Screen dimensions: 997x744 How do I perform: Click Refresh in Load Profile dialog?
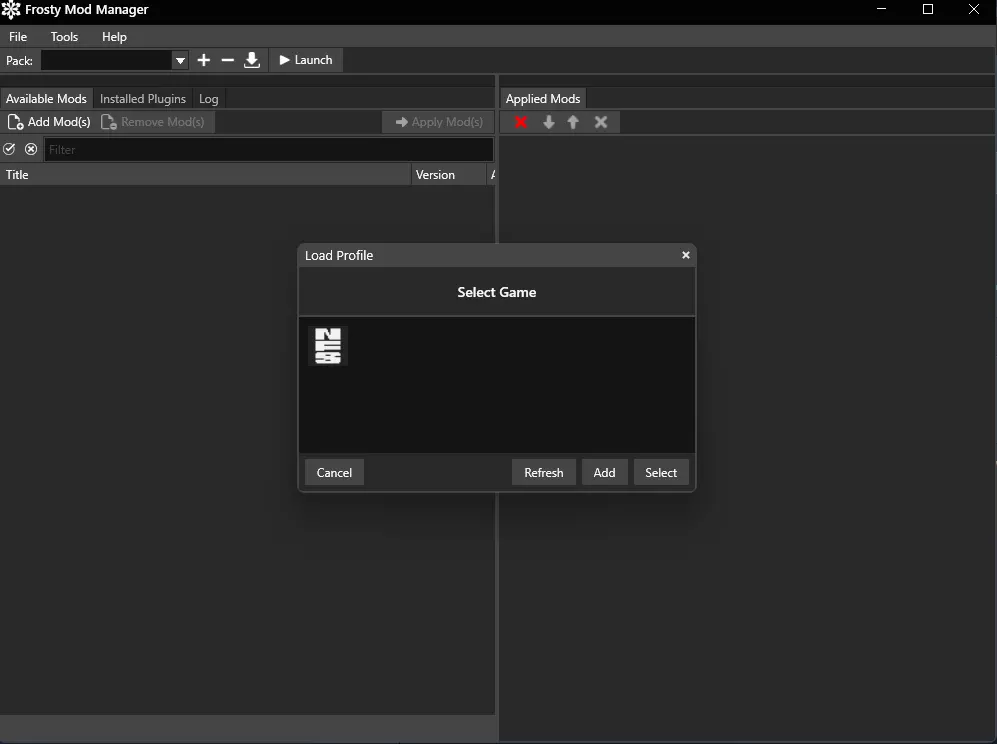click(544, 472)
